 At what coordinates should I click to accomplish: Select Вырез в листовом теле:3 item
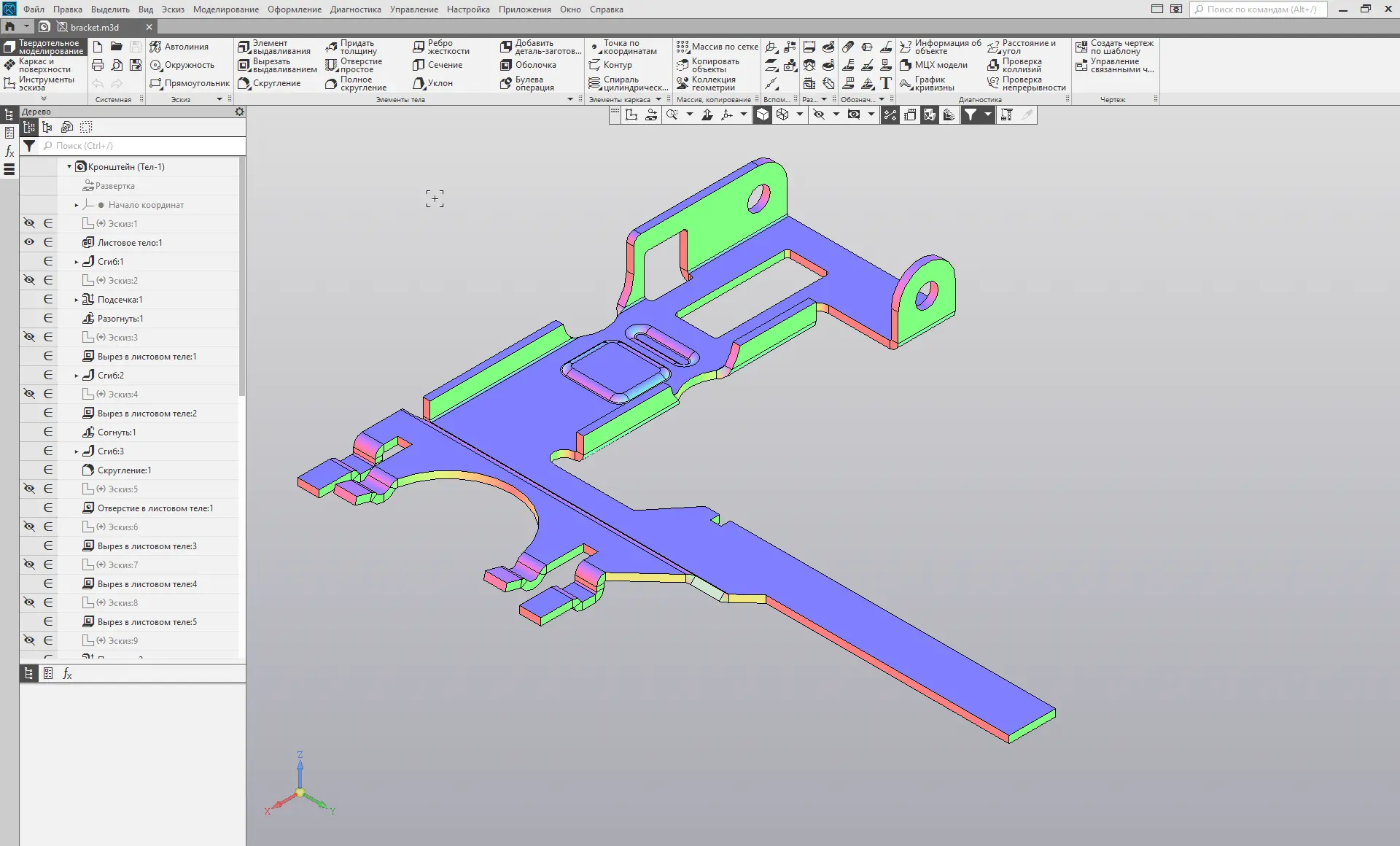point(147,546)
